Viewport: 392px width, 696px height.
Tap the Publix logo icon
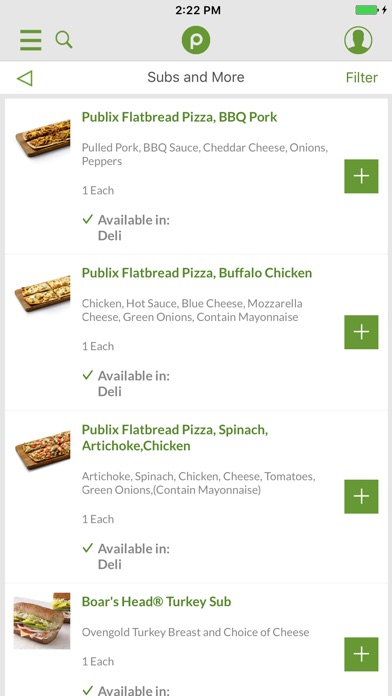tap(196, 40)
